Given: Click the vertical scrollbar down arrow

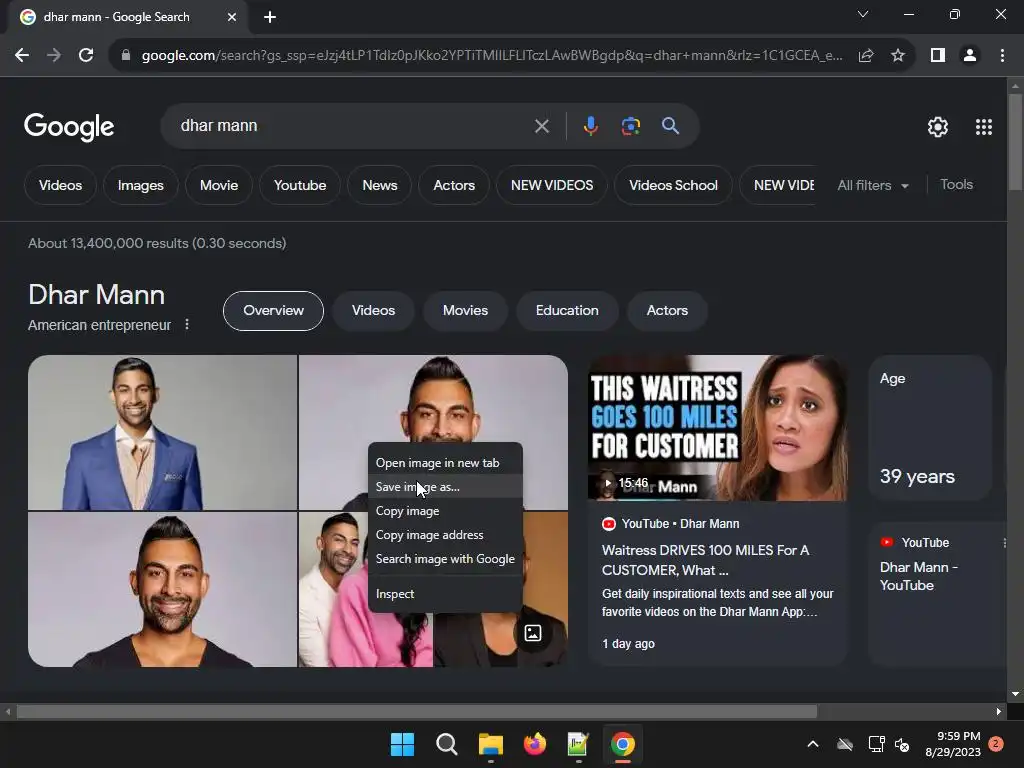Looking at the screenshot, I should coord(1015,694).
